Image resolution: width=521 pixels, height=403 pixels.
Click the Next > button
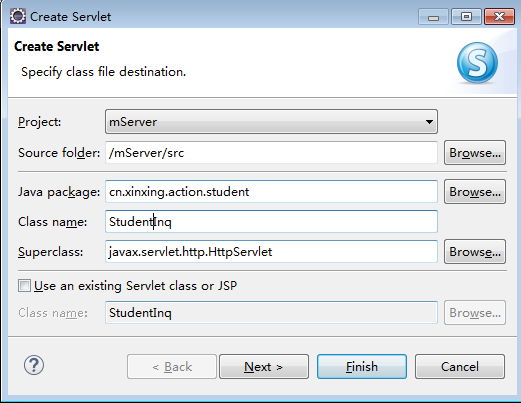click(x=264, y=367)
